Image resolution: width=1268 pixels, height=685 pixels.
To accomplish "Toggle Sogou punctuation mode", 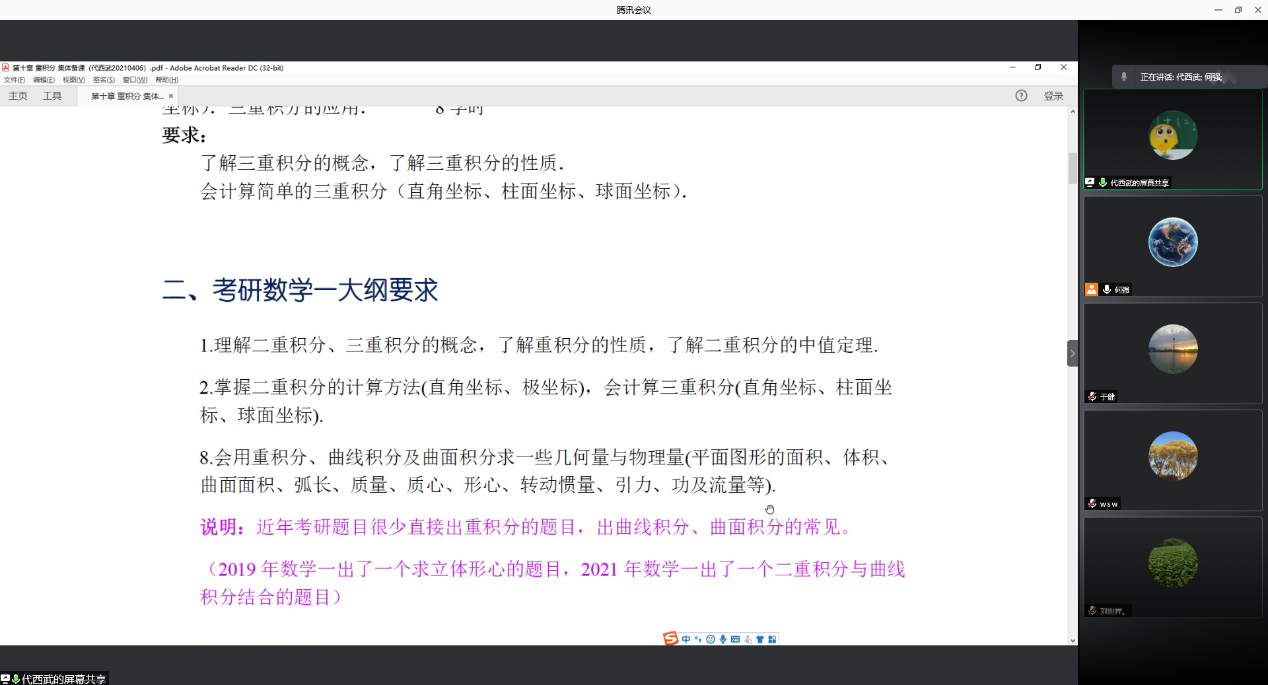I will [x=698, y=639].
